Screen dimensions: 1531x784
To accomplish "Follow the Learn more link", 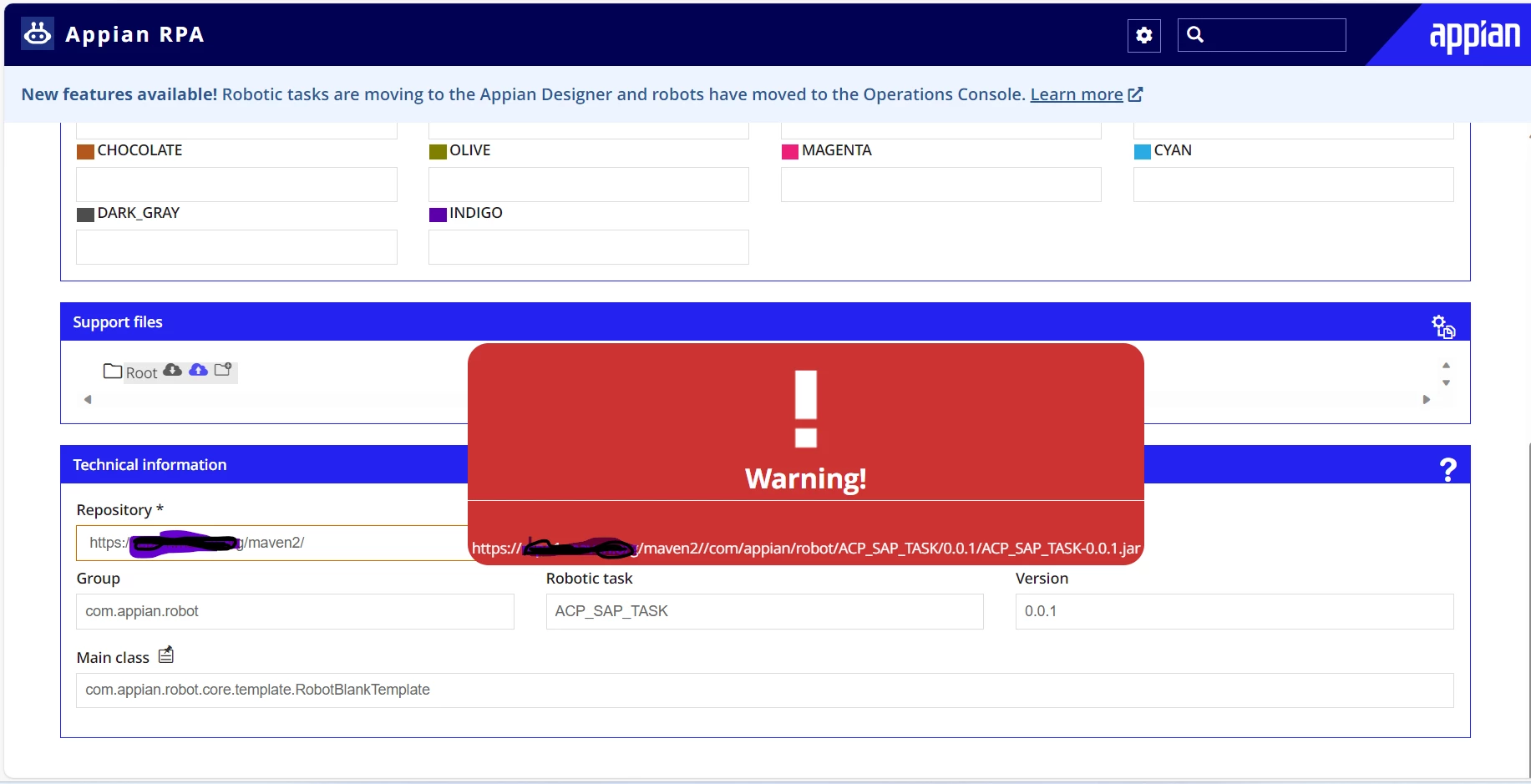I will coord(1077,94).
